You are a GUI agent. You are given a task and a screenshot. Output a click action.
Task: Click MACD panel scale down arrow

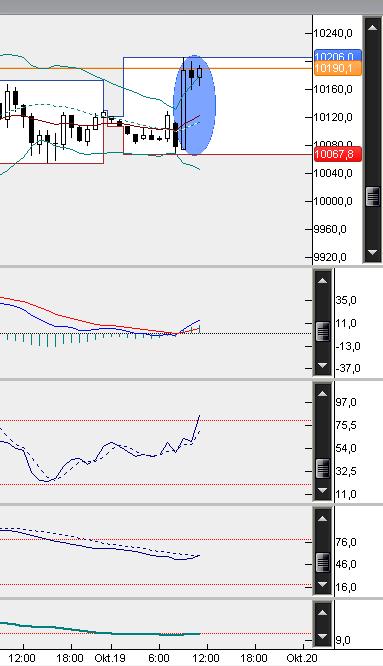(x=323, y=365)
